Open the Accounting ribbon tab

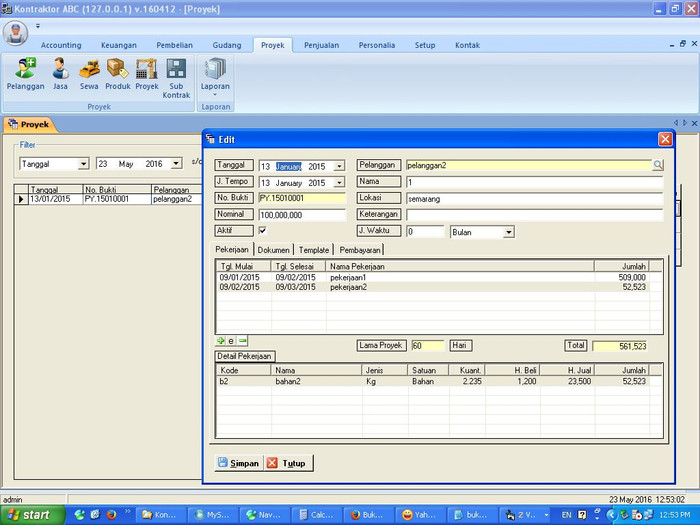(x=61, y=45)
